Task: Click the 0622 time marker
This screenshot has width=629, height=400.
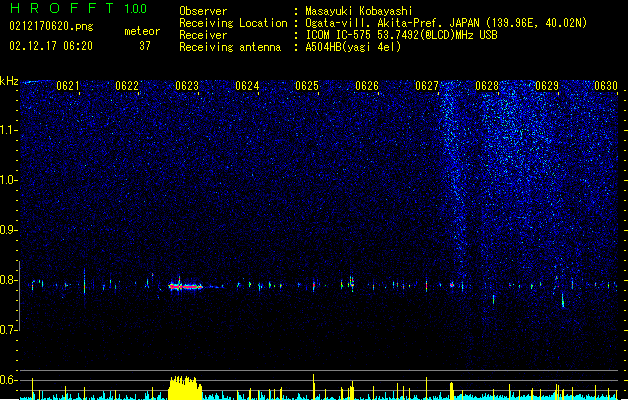Action: (x=127, y=86)
